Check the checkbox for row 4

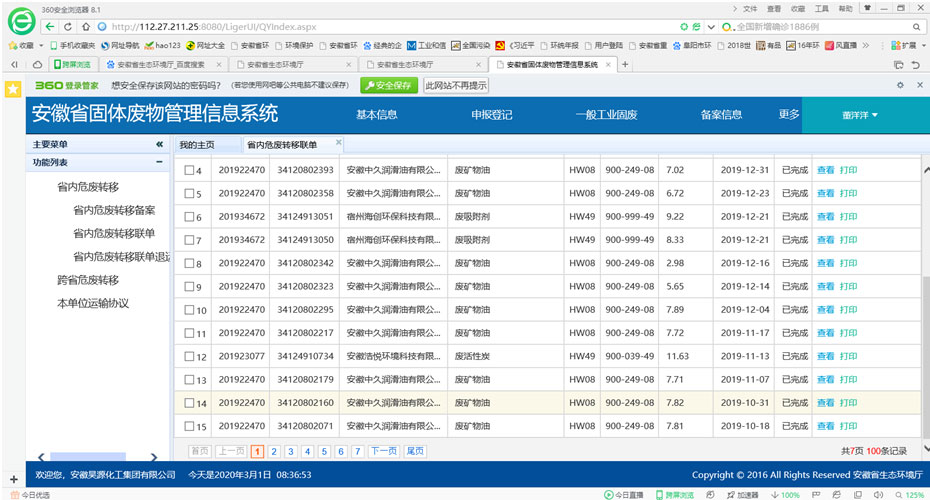(189, 170)
